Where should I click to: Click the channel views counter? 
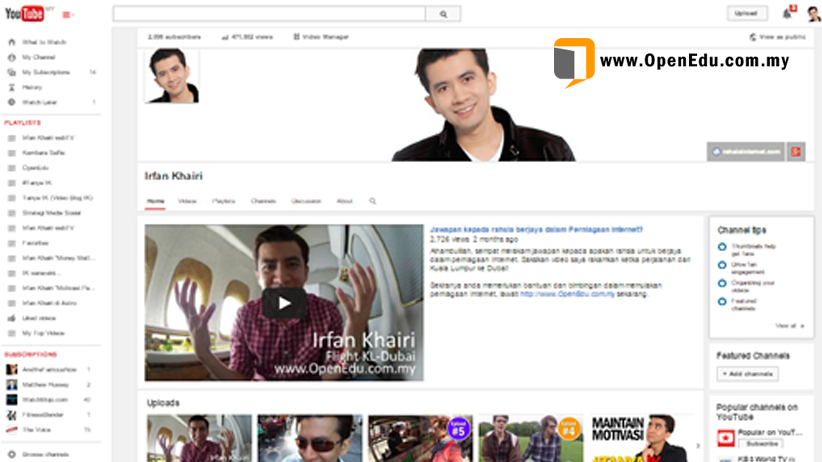point(247,37)
